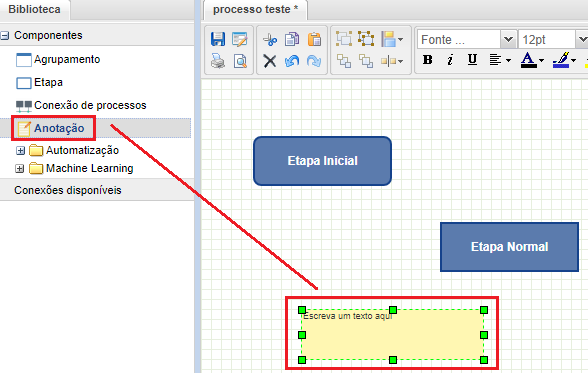Viewport: 588px width, 373px height.
Task: Toggle Underline text formatting
Action: pos(472,60)
